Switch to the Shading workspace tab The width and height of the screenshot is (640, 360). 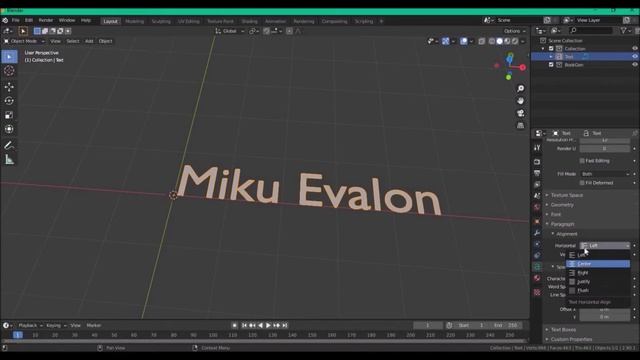pyautogui.click(x=249, y=21)
